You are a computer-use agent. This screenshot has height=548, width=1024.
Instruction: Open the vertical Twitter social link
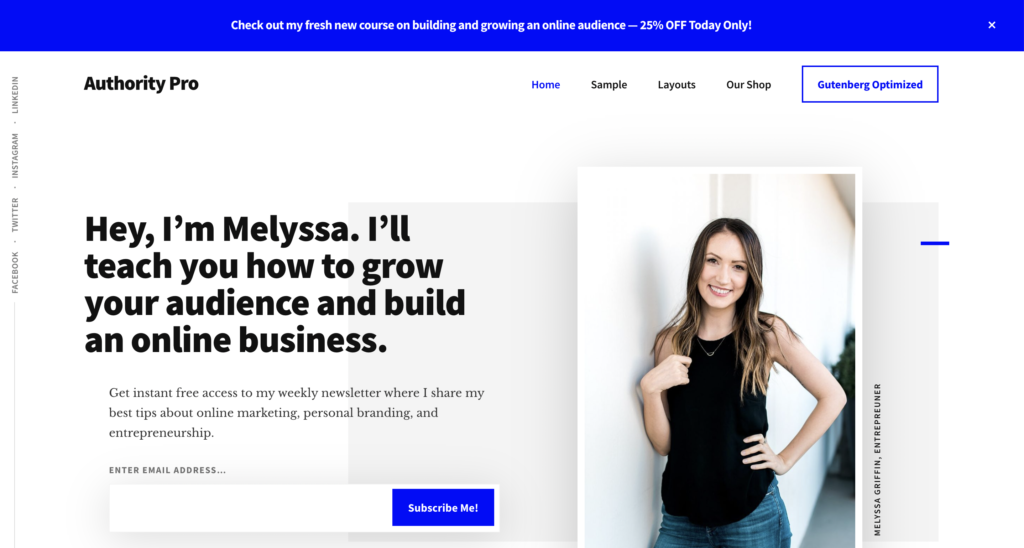click(x=15, y=214)
